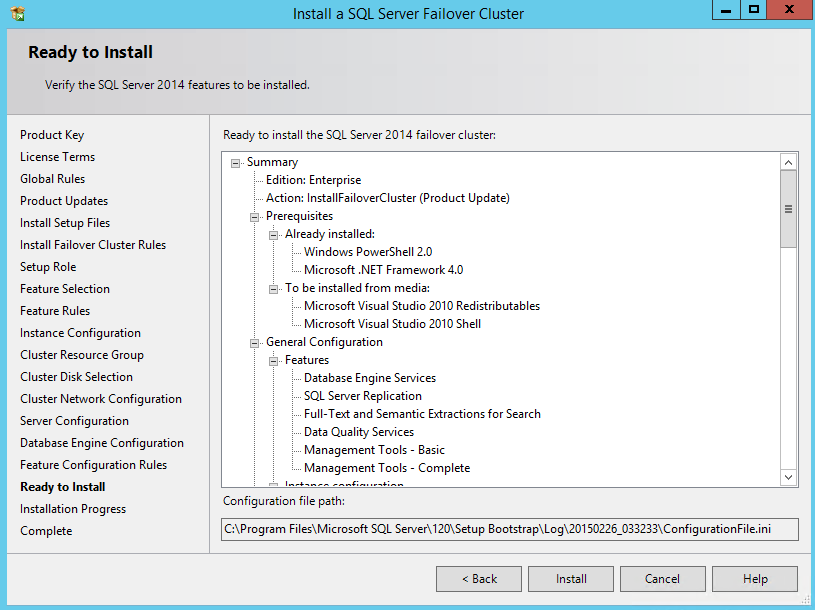Select Windows PowerShell 2.0 item

point(368,252)
